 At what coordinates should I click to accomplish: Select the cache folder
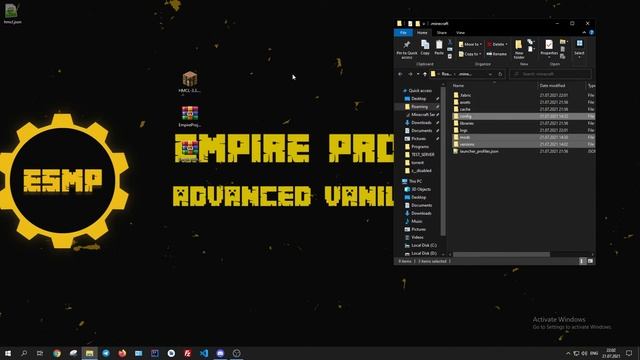point(524,109)
